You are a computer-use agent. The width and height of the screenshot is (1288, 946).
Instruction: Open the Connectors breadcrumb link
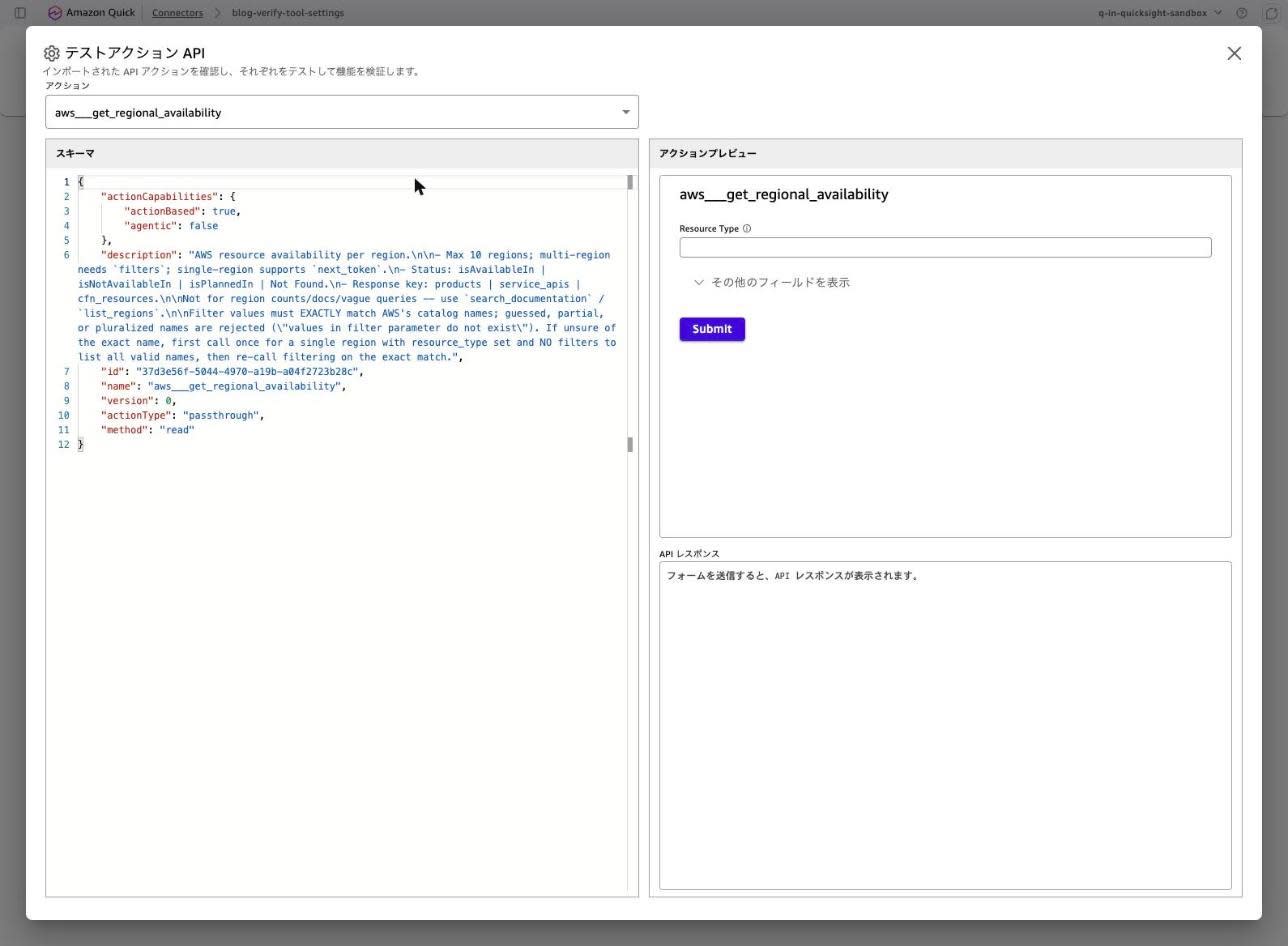point(177,13)
